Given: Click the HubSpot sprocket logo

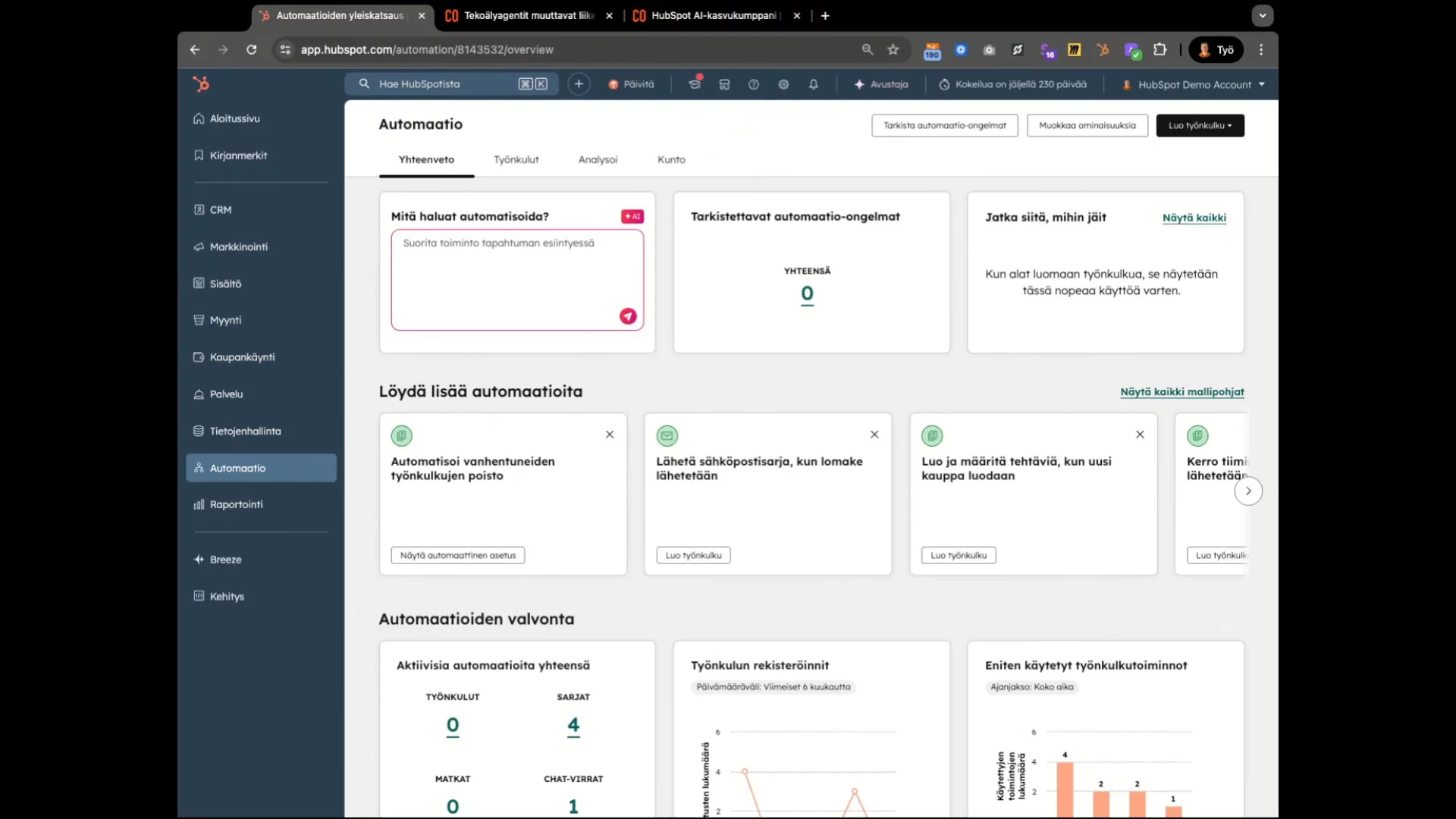Looking at the screenshot, I should [x=201, y=84].
